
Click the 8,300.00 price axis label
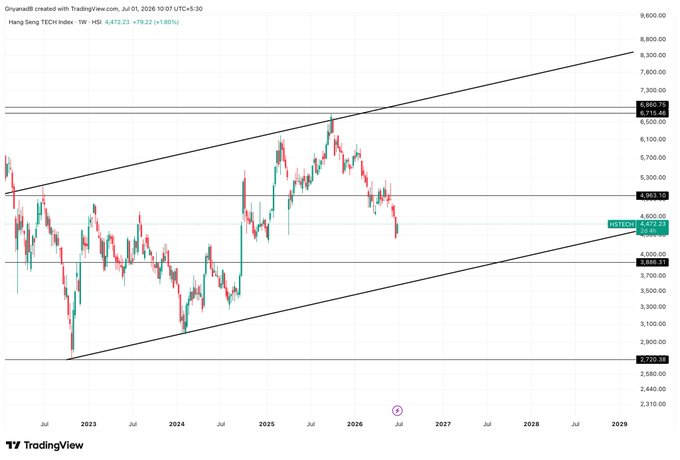(x=653, y=55)
